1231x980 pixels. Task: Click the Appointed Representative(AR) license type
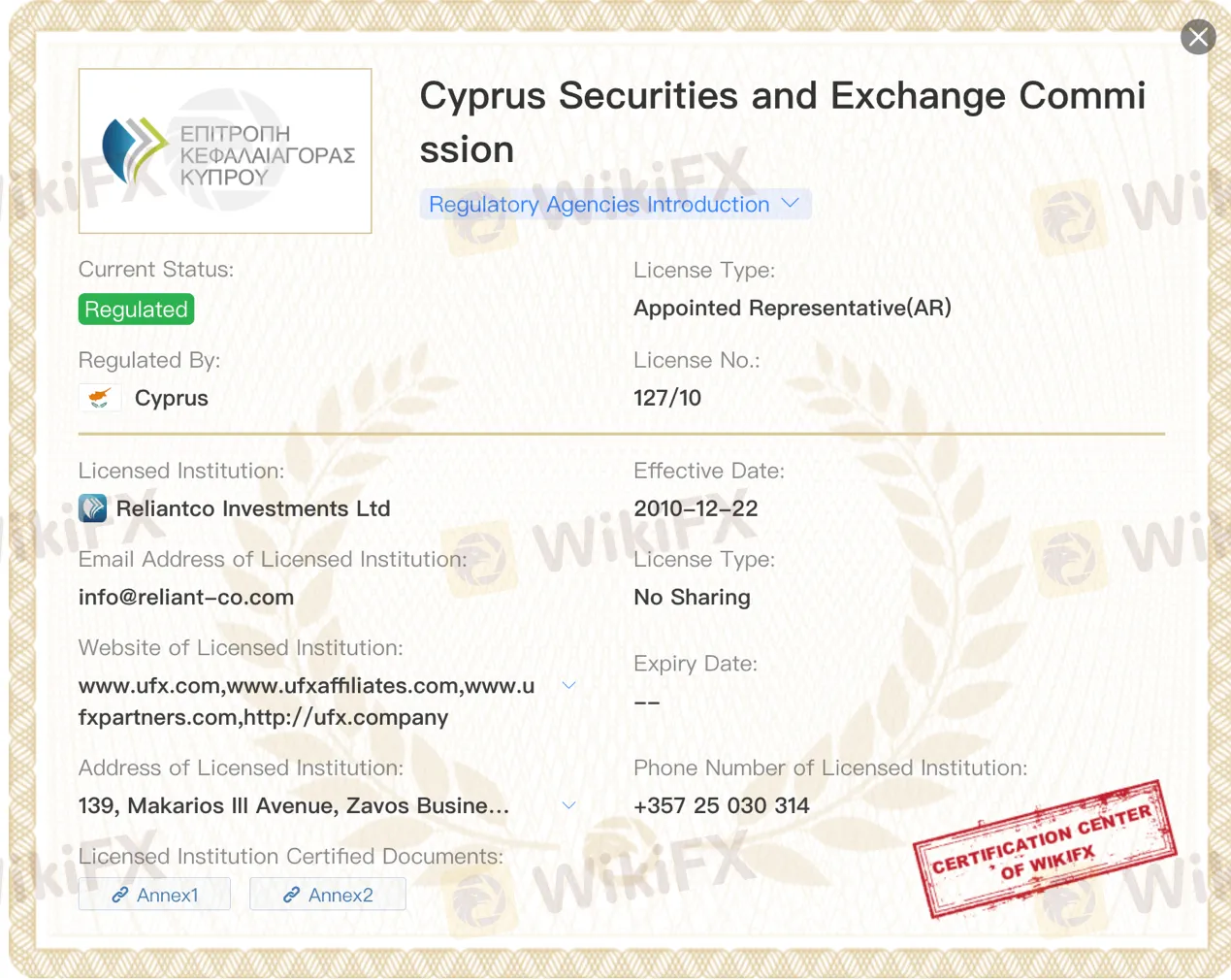pyautogui.click(x=793, y=308)
